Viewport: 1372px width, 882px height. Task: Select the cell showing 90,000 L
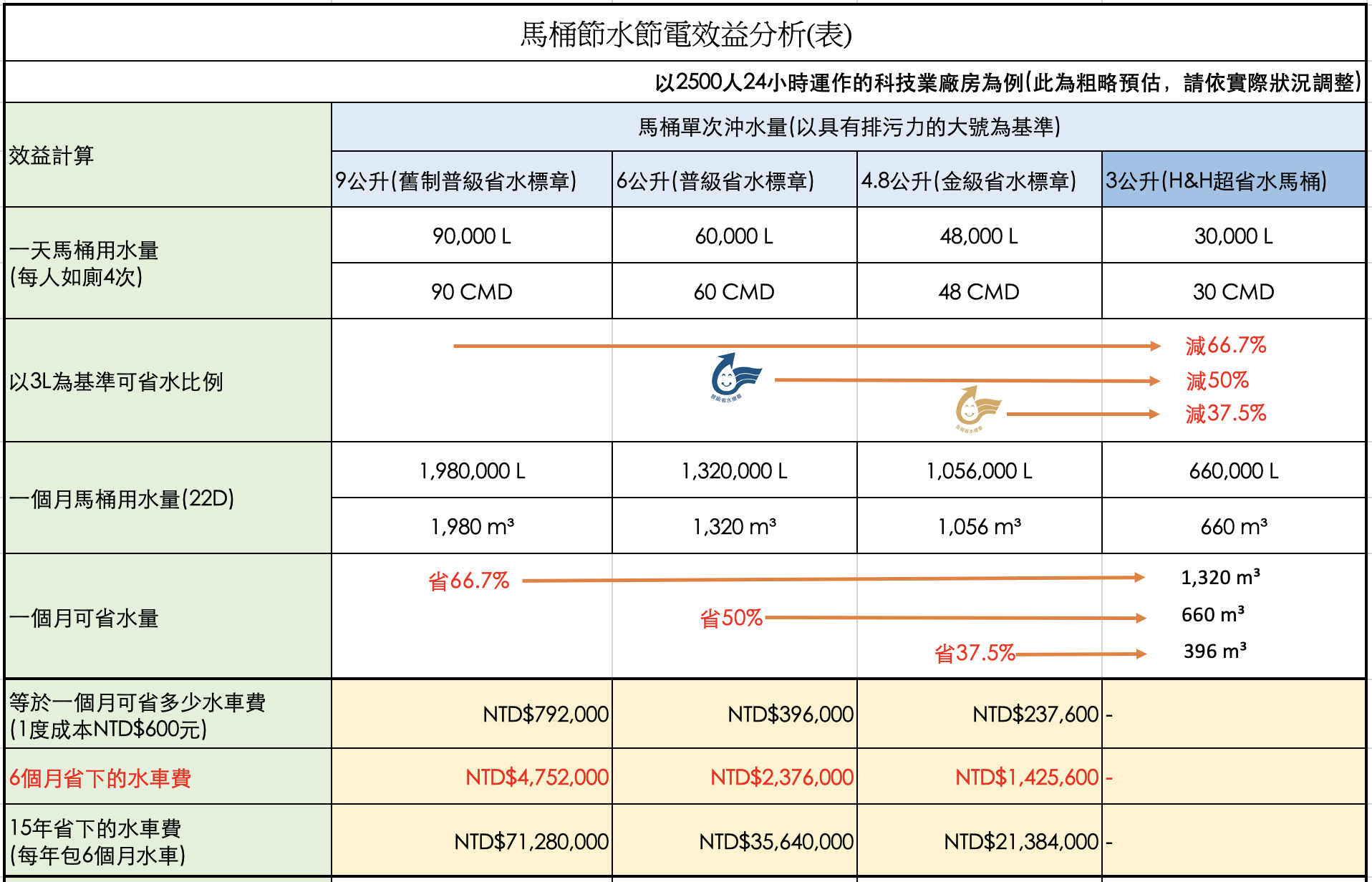(471, 236)
